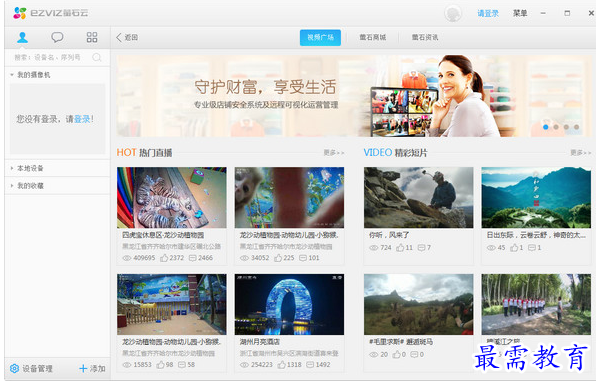Open the tiger cubs live stream thumbnail
The image size is (596, 389).
pyautogui.click(x=171, y=197)
